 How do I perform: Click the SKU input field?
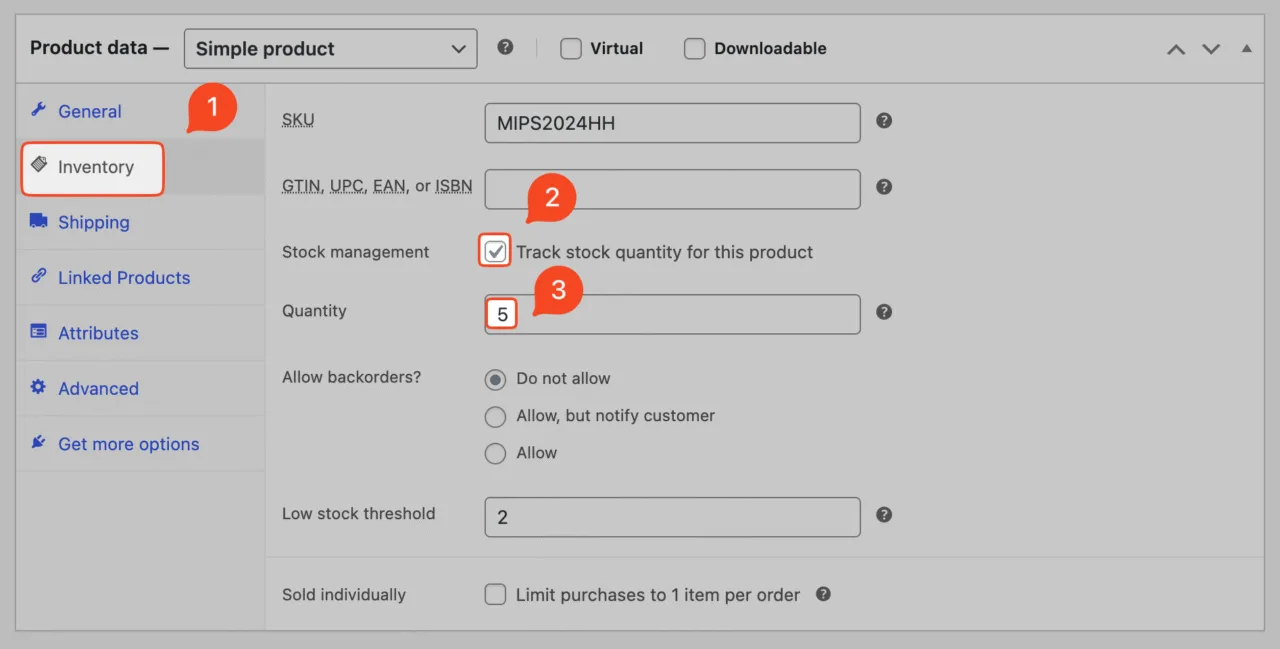673,123
